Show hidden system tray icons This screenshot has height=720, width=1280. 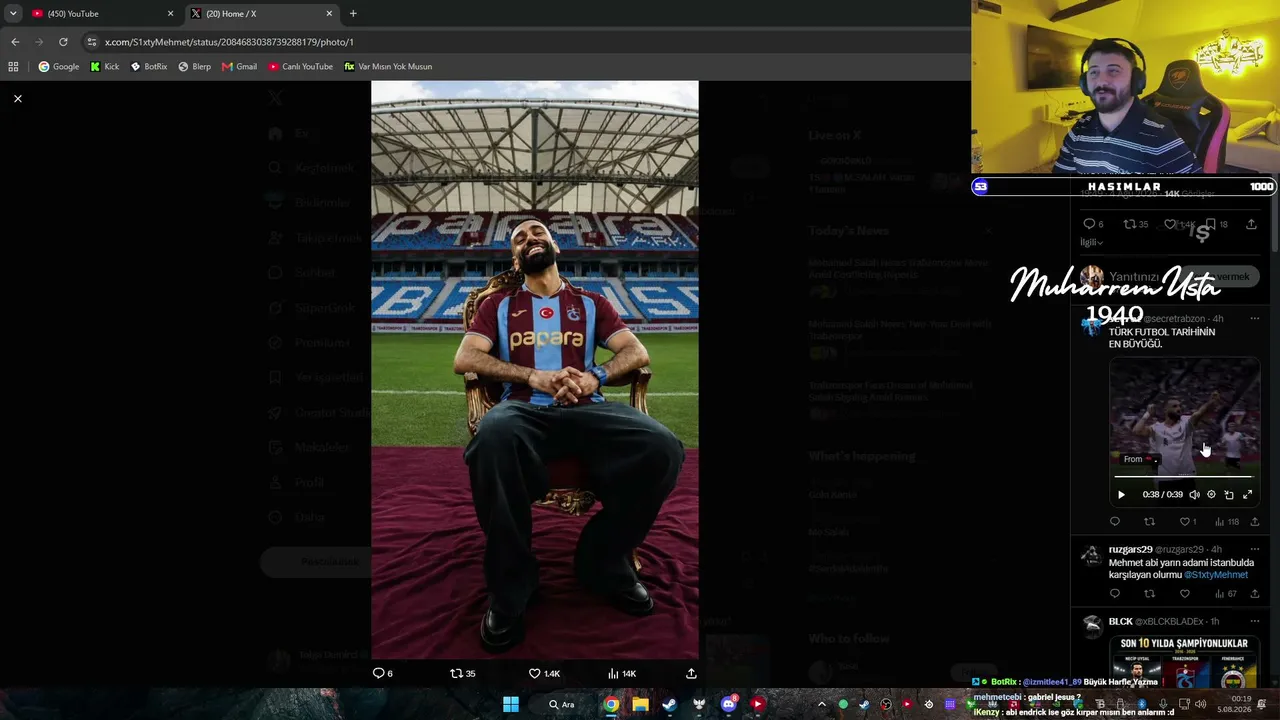[822, 704]
